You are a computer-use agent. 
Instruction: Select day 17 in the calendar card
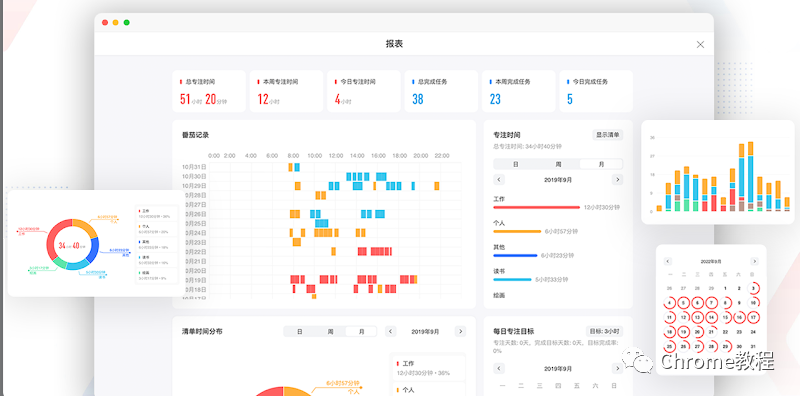[753, 317]
